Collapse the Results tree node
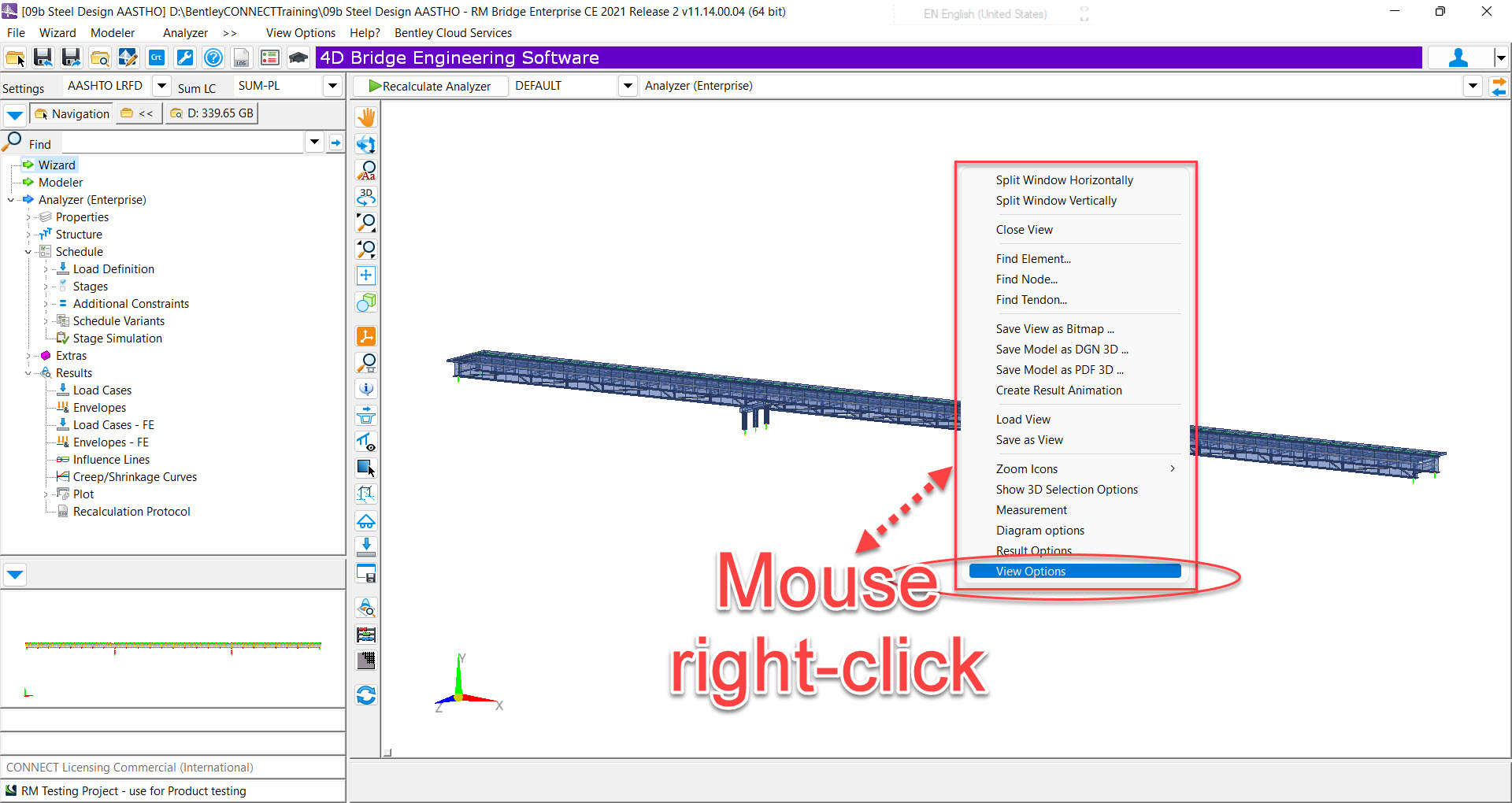Image resolution: width=1512 pixels, height=803 pixels. [28, 373]
